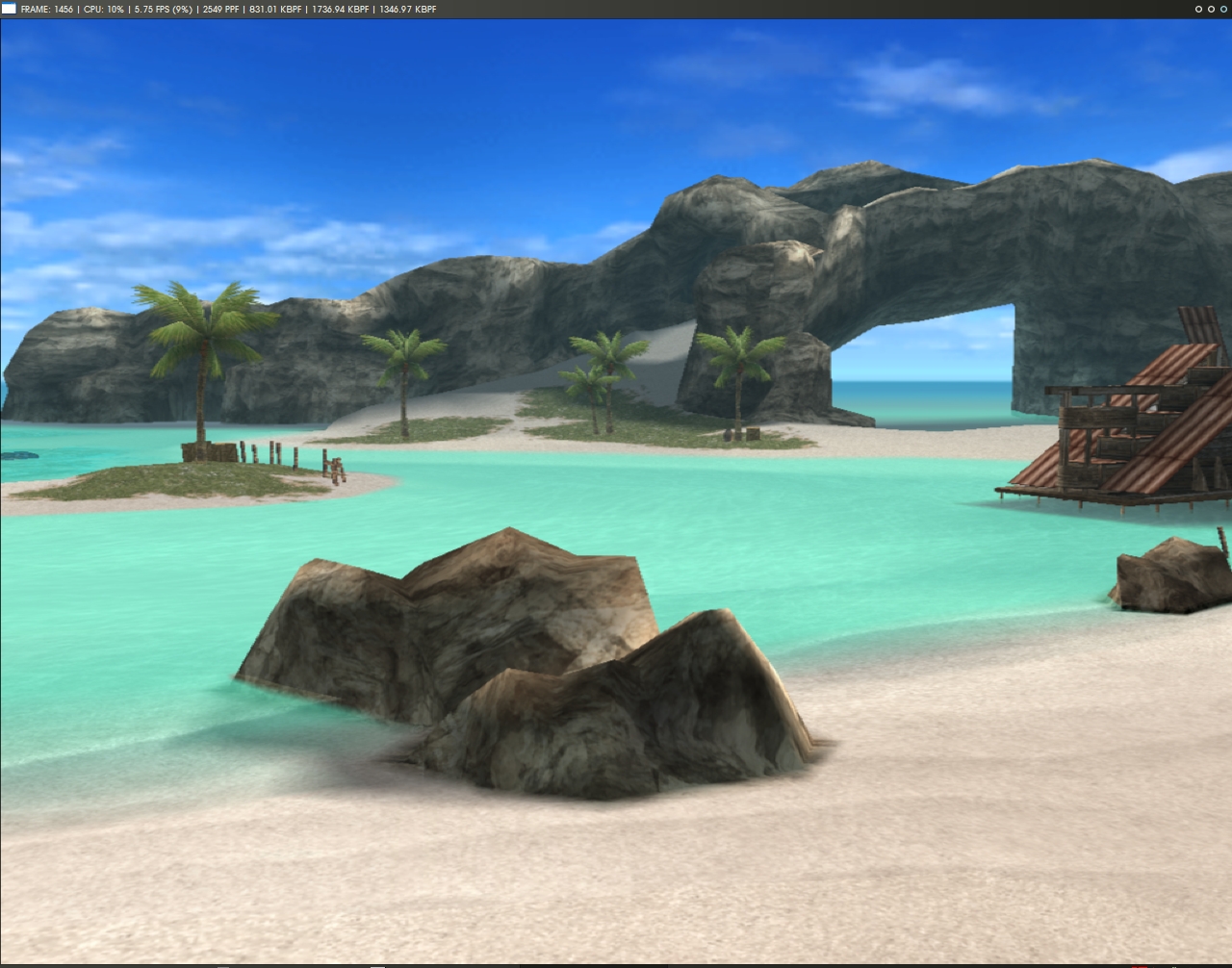This screenshot has height=968, width=1232.
Task: Click the wooden crate under the left palm
Action: click(x=210, y=452)
